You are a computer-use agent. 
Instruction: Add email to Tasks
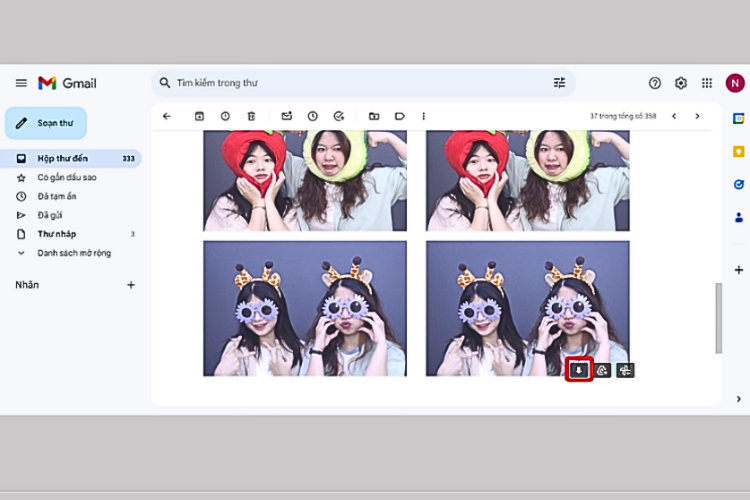[339, 116]
